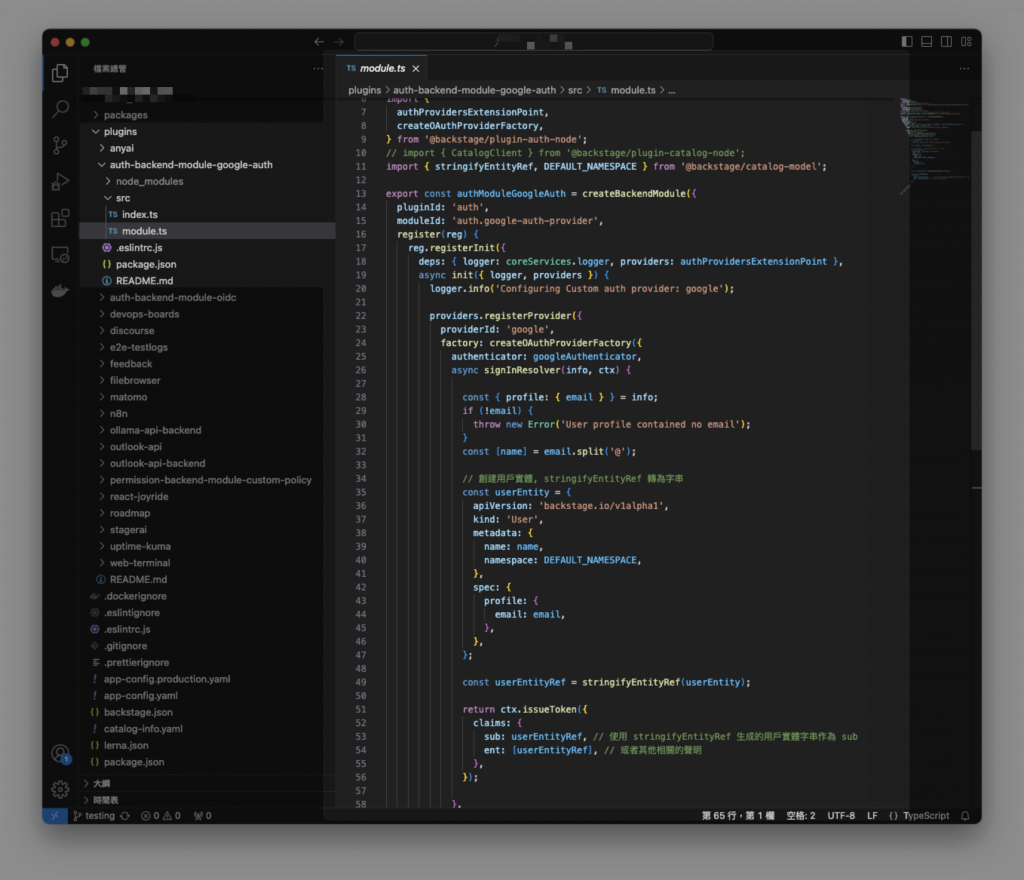This screenshot has height=880, width=1024.
Task: Click the line and column indicator
Action: coord(738,815)
